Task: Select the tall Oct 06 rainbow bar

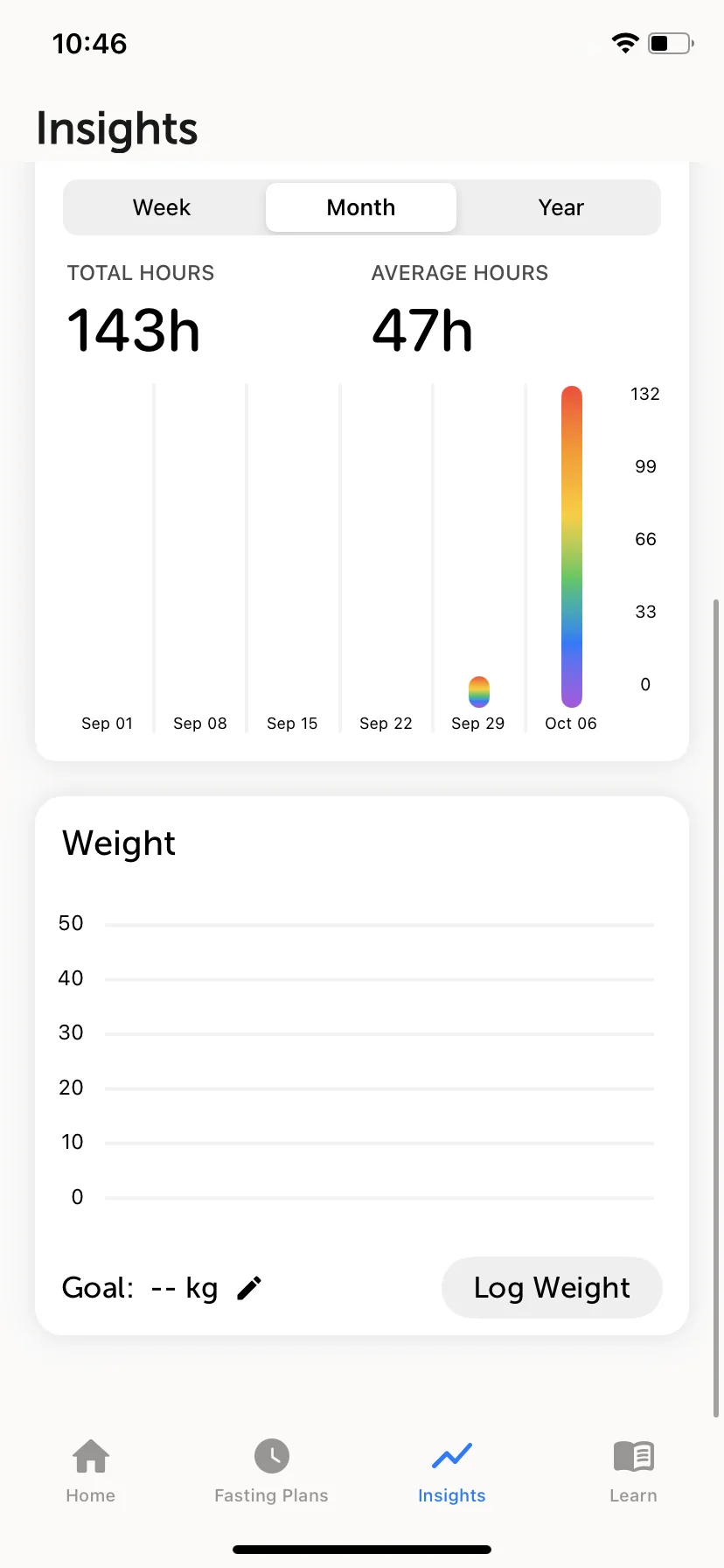Action: pos(572,546)
